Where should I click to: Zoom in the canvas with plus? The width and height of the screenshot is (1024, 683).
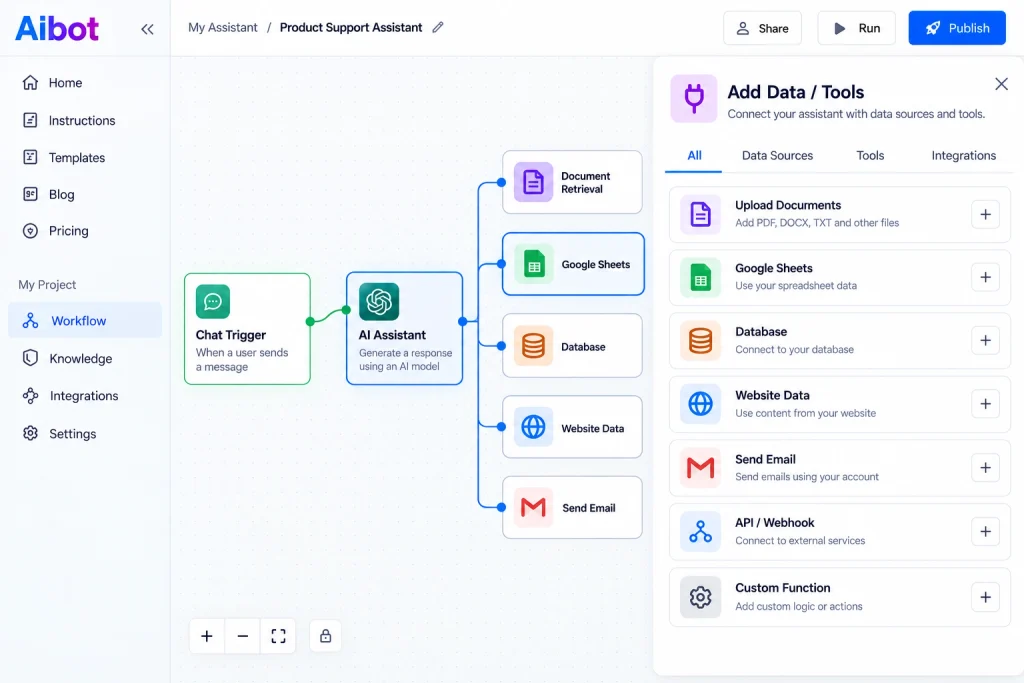[x=206, y=636]
